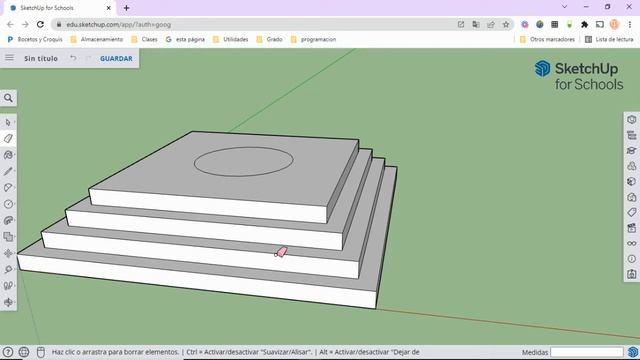Select the Select arrow tool

[x=8, y=122]
